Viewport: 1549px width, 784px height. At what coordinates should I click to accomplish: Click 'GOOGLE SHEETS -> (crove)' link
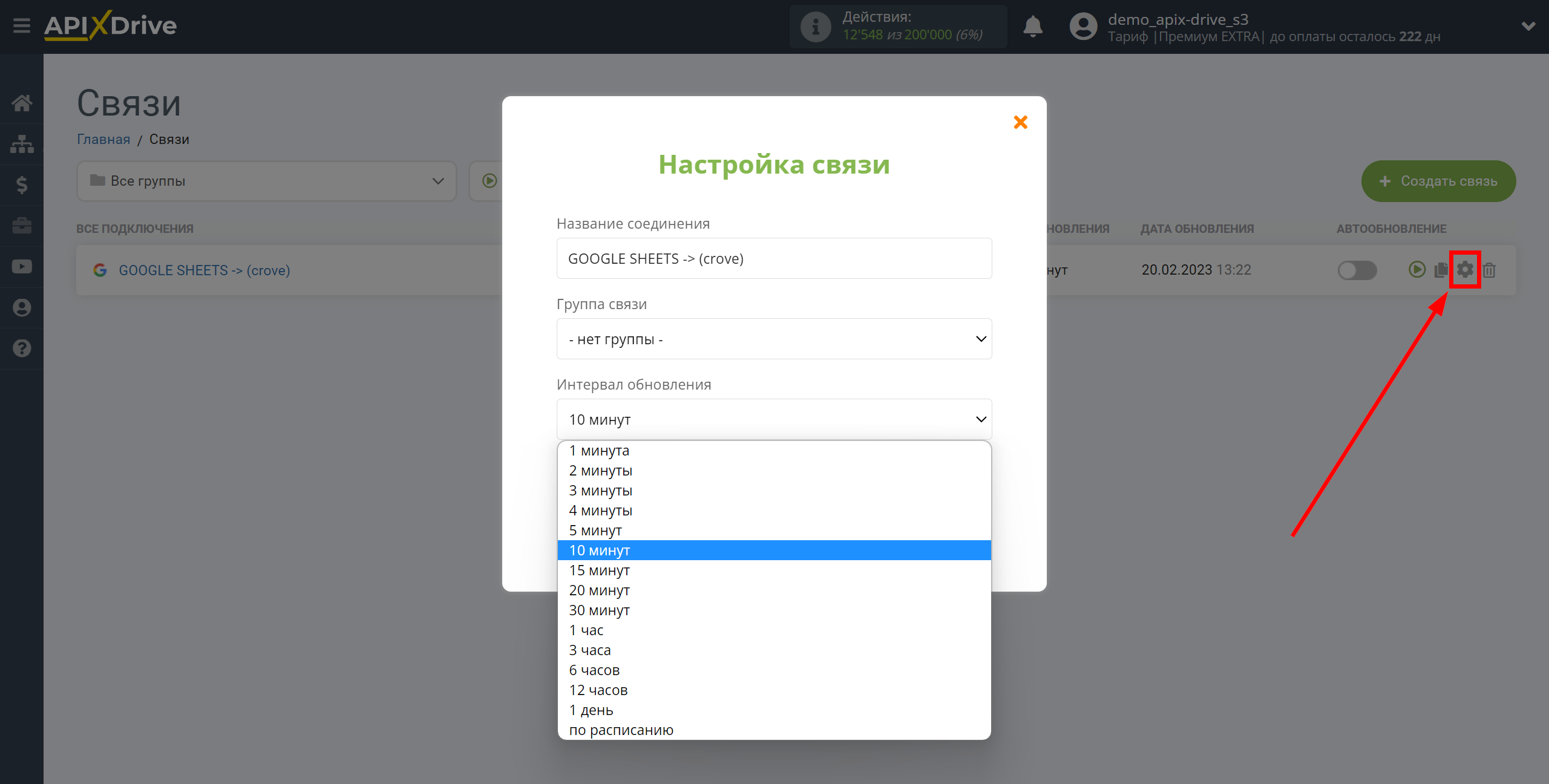(x=204, y=270)
